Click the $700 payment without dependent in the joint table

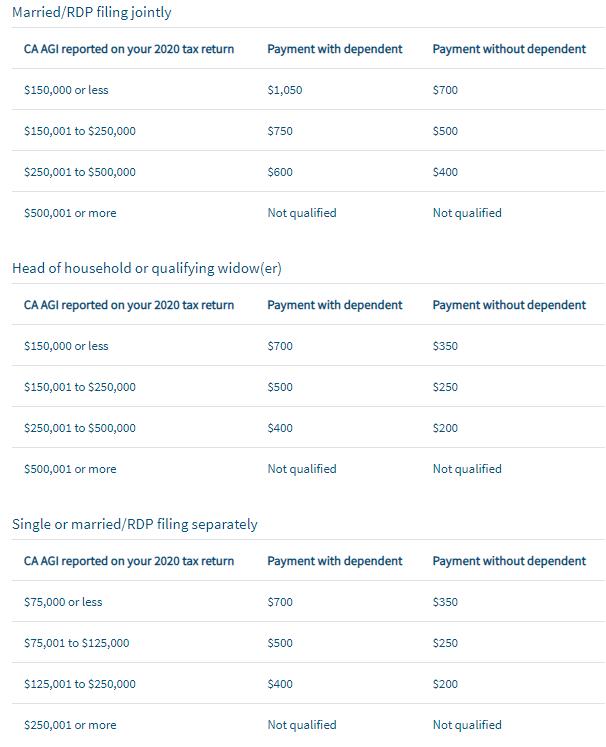[445, 90]
